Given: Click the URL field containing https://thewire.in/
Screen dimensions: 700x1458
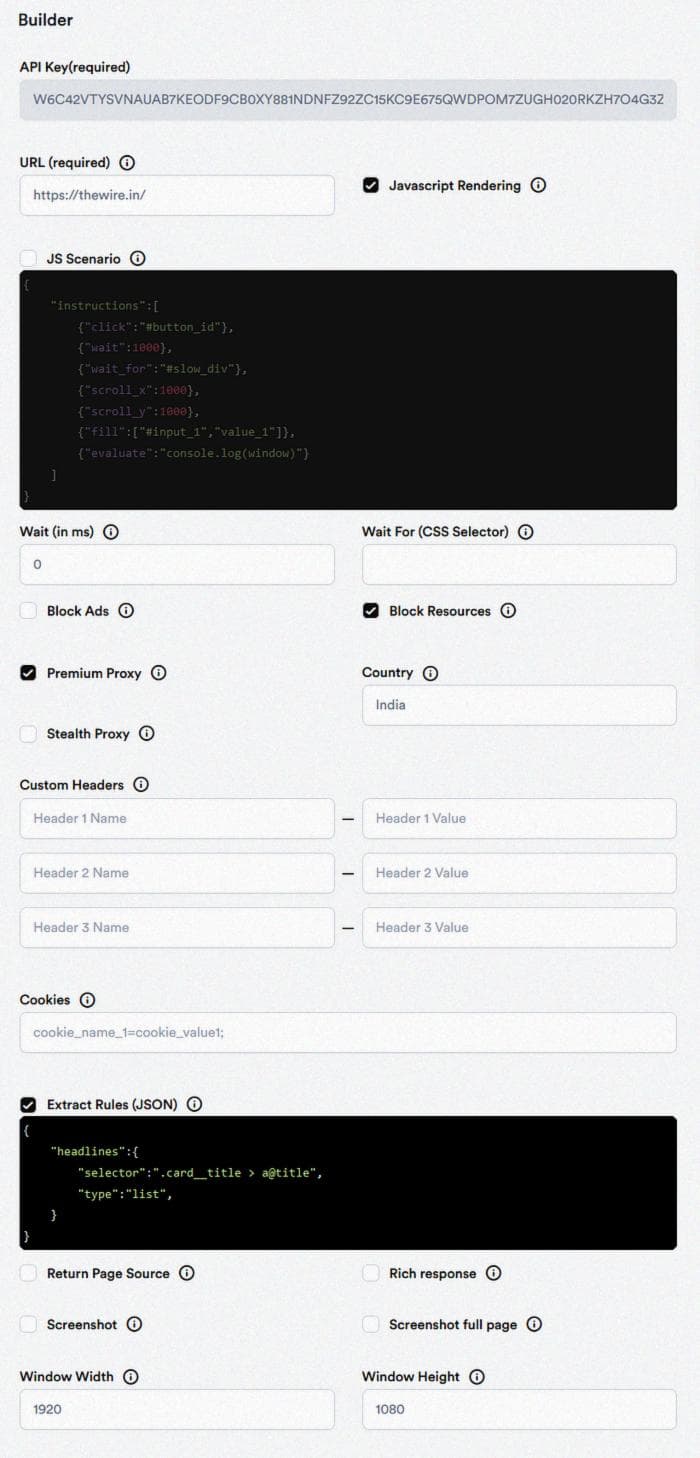Looking at the screenshot, I should click(177, 195).
